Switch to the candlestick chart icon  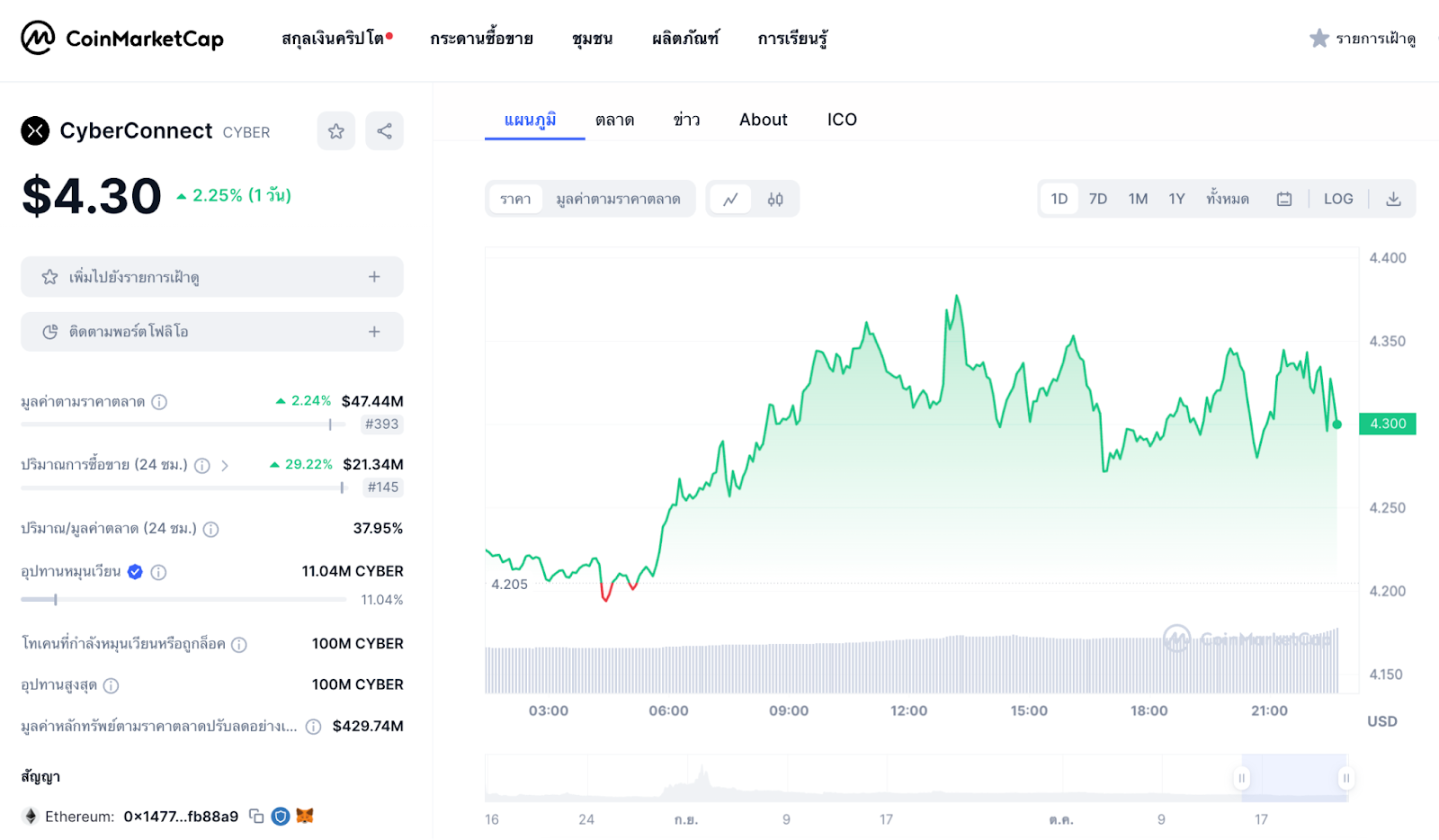(x=775, y=199)
